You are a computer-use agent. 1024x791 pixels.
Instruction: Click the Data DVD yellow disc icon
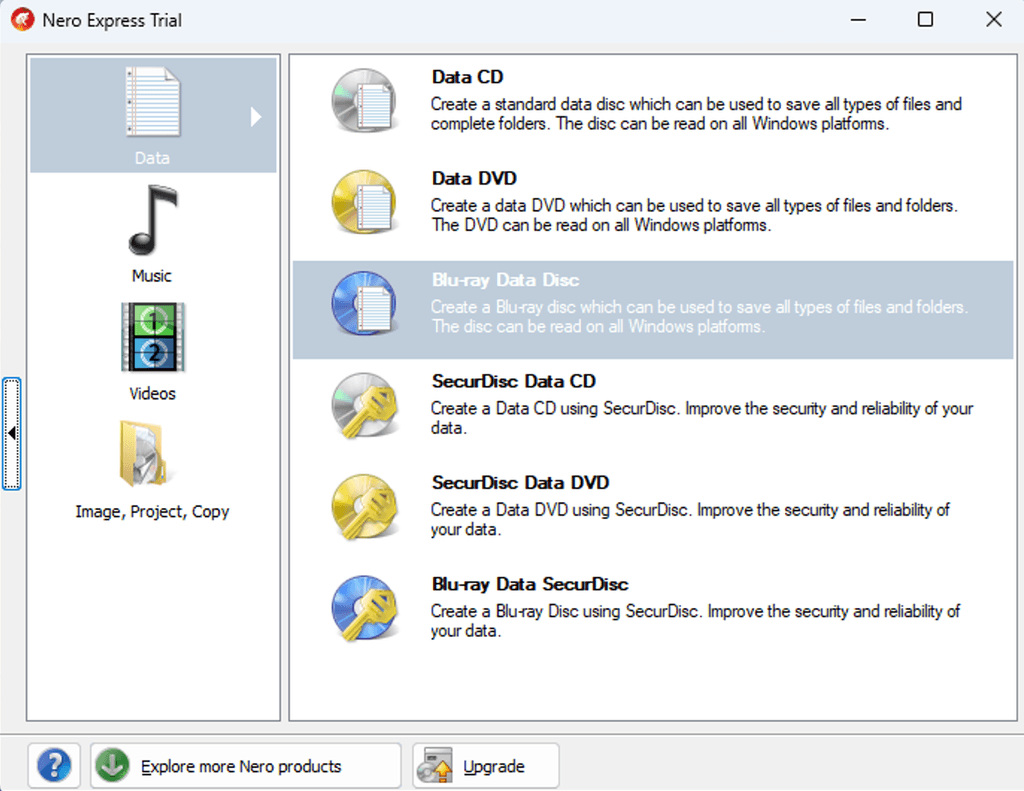(364, 202)
